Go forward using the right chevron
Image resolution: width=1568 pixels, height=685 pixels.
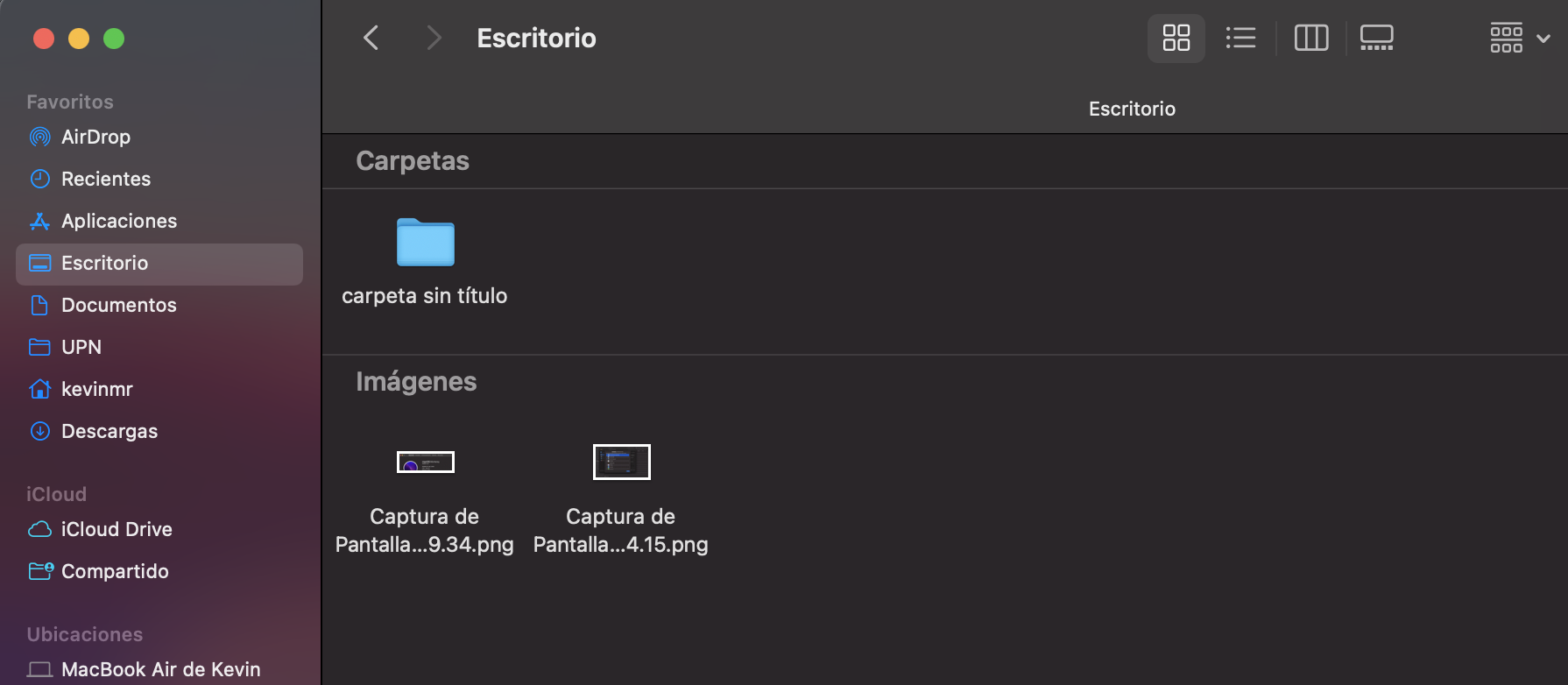433,38
